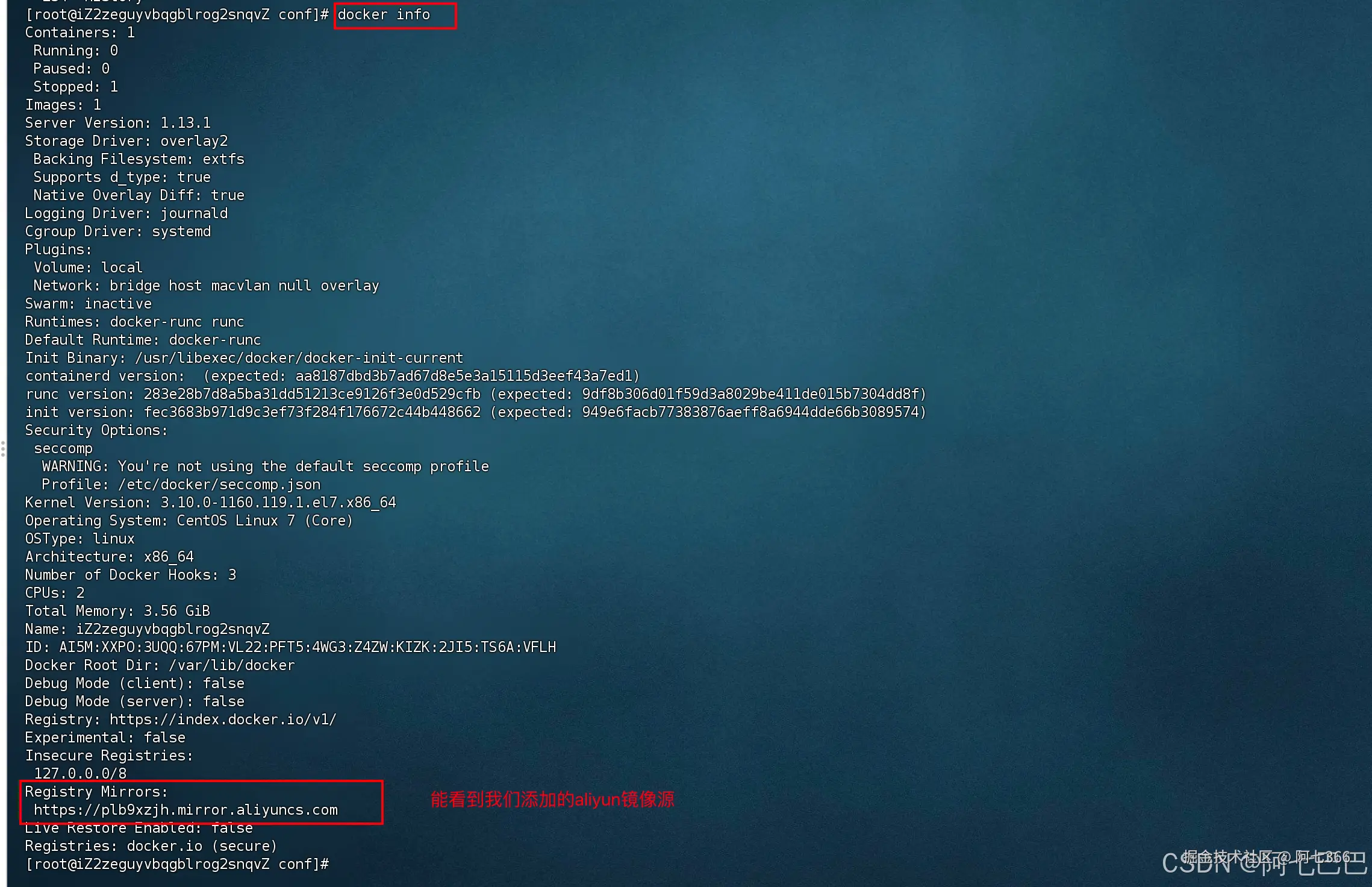Click the CSDN watermark at bottom right
This screenshot has height=887, width=1372.
click(x=1265, y=863)
